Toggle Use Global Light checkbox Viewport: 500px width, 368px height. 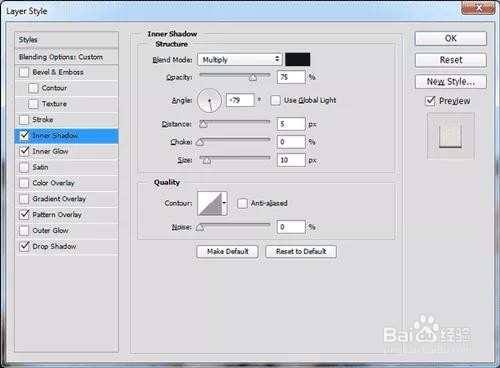point(275,100)
